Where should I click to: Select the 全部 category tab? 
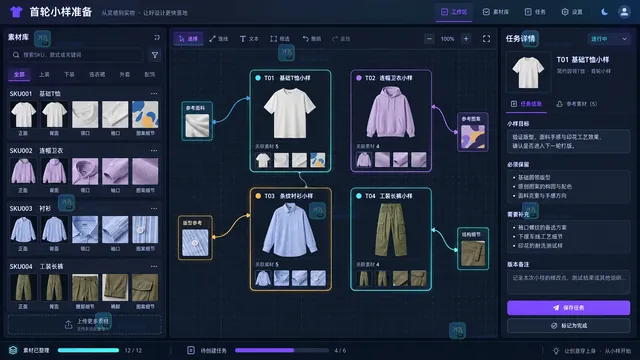click(19, 74)
